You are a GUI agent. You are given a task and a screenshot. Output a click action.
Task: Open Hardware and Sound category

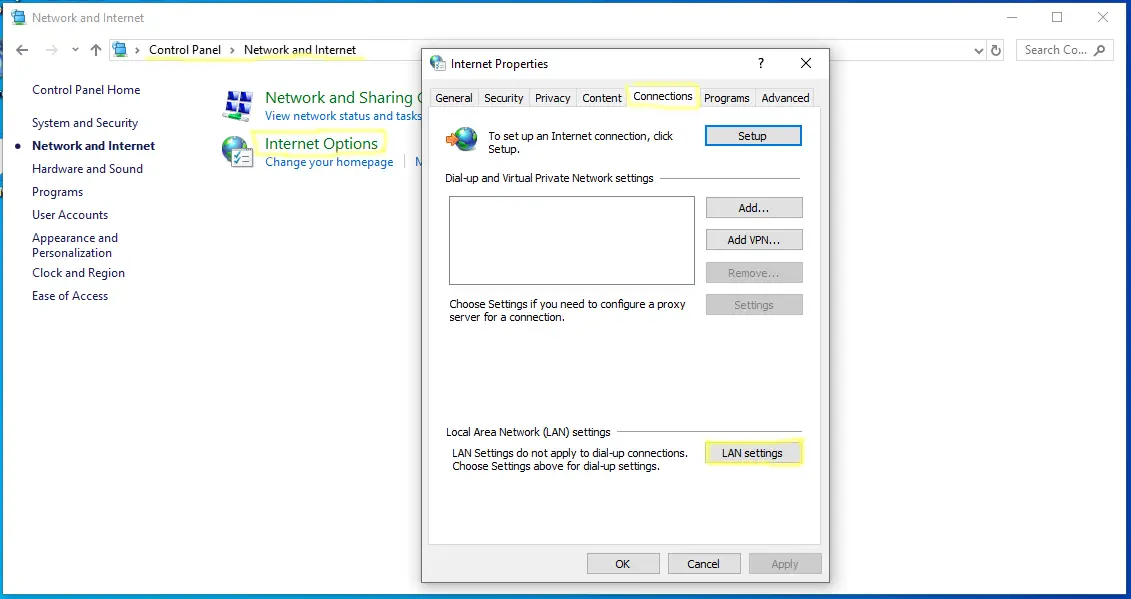[87, 169]
